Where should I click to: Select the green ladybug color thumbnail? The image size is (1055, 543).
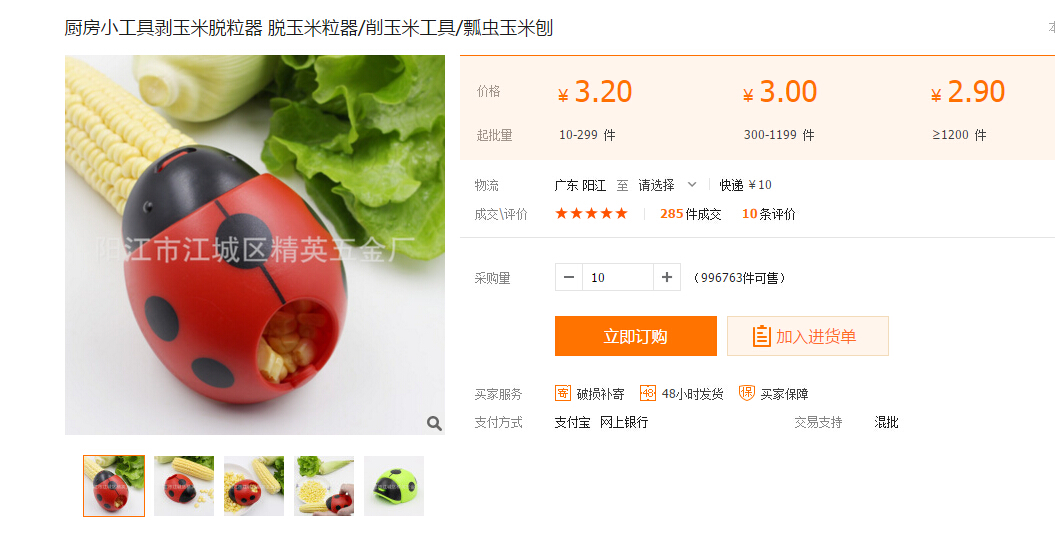point(394,486)
